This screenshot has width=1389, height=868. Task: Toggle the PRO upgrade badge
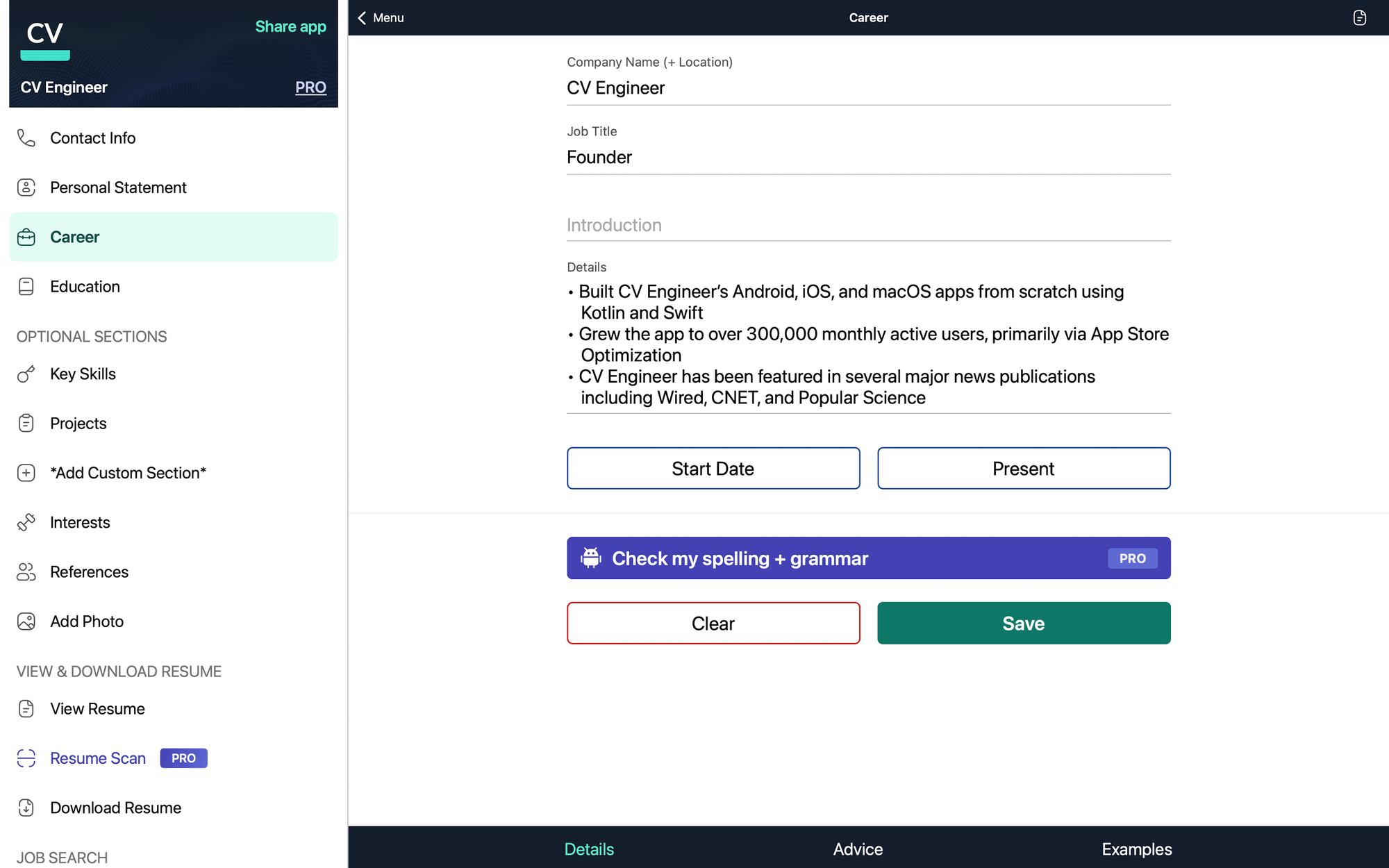310,87
